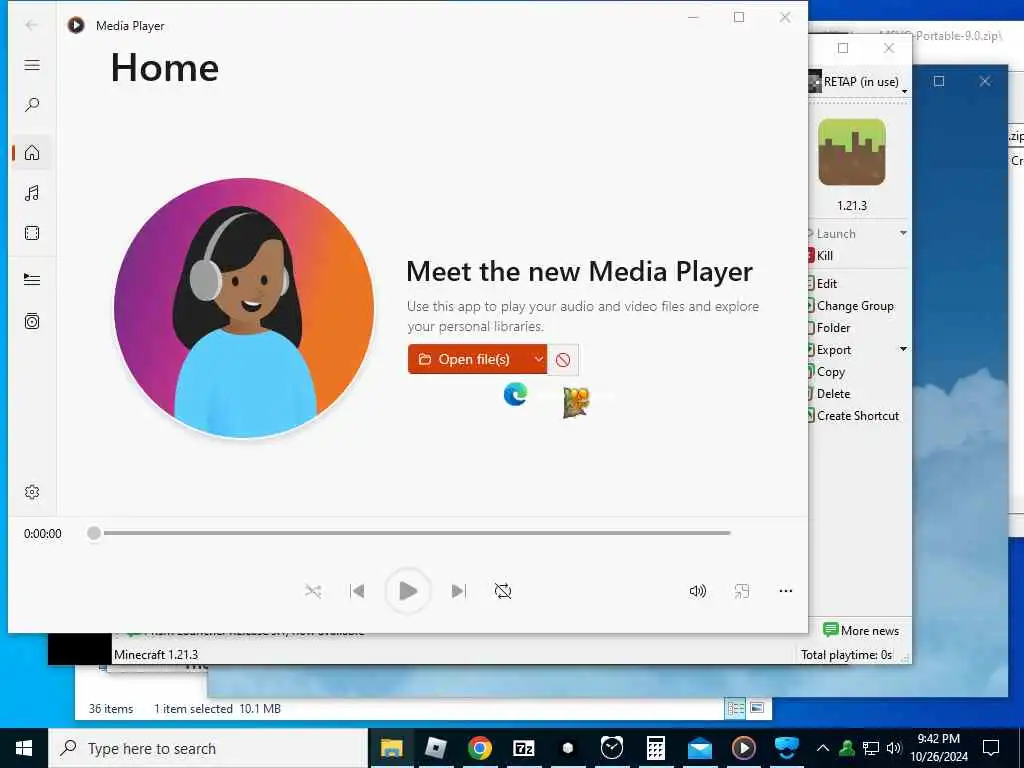Open the Playlists sidebar icon
The image size is (1024, 768).
(x=32, y=321)
